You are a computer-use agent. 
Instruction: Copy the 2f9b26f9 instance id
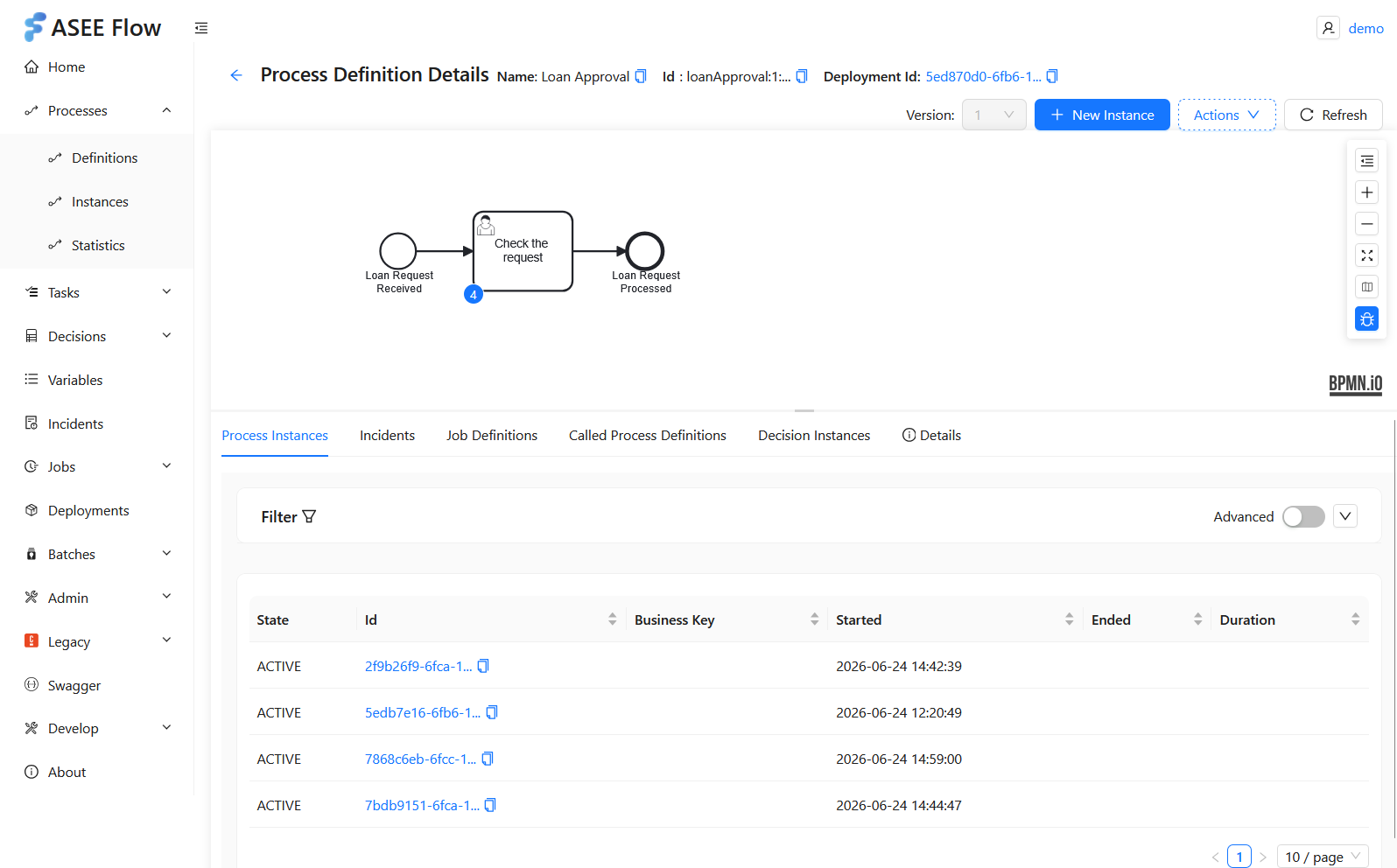483,666
